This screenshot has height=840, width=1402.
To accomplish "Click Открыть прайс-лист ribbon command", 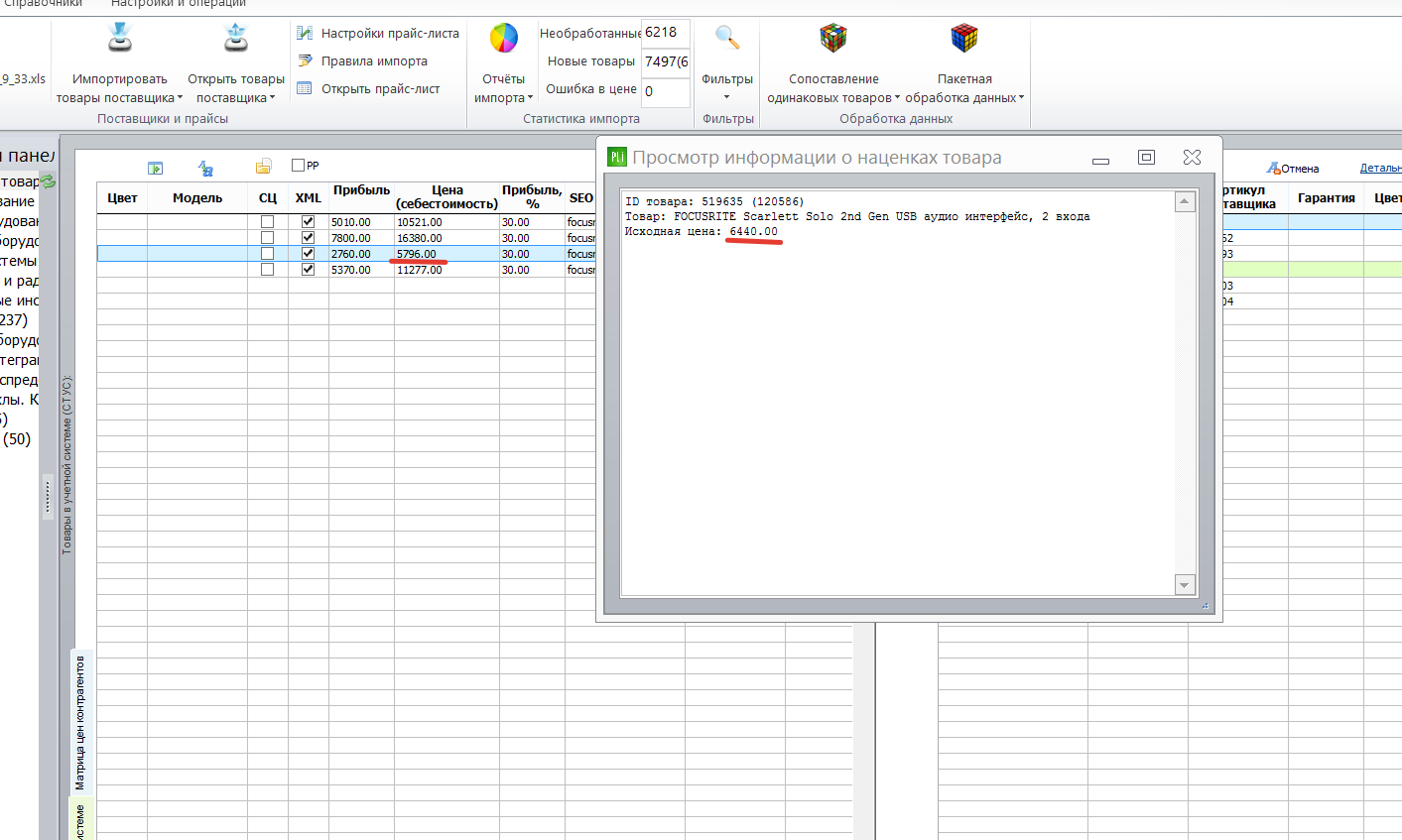I will [368, 88].
